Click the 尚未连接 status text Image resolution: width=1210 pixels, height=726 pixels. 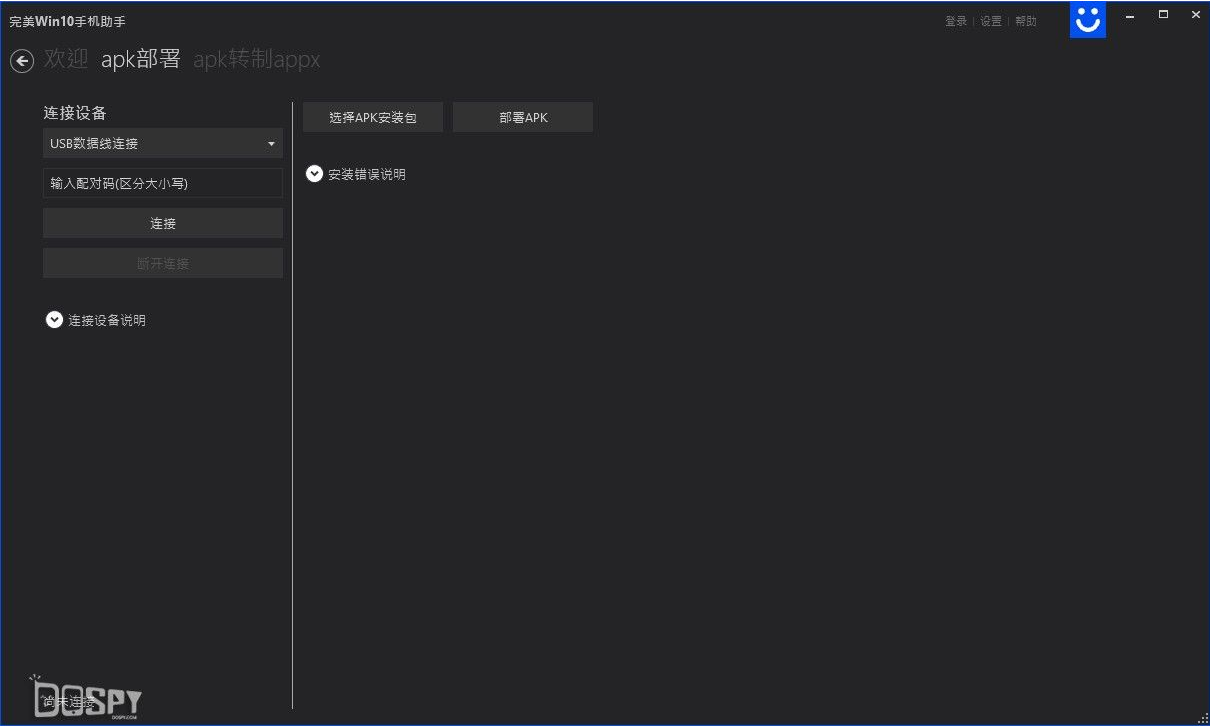69,702
